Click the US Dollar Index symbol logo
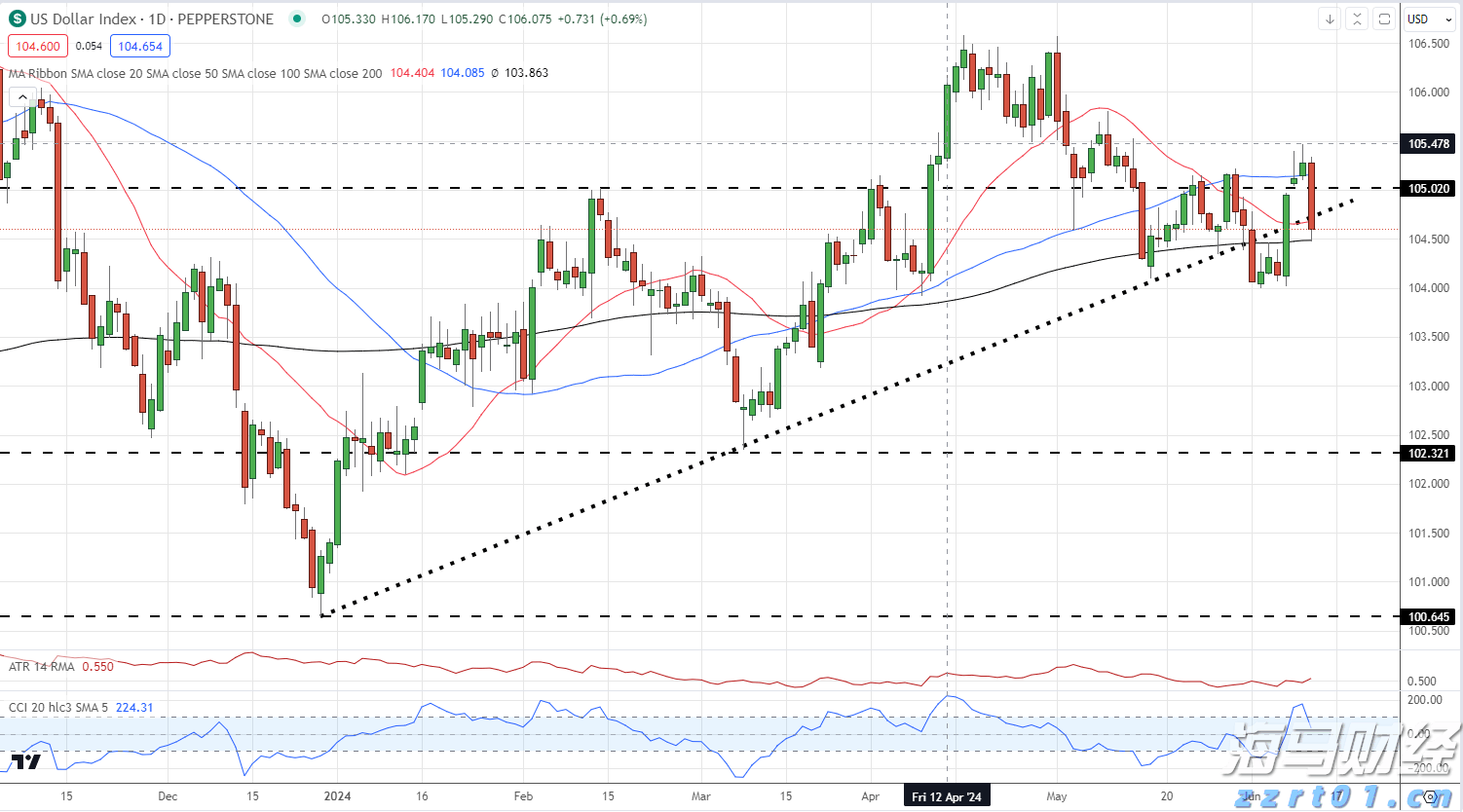 click(18, 18)
